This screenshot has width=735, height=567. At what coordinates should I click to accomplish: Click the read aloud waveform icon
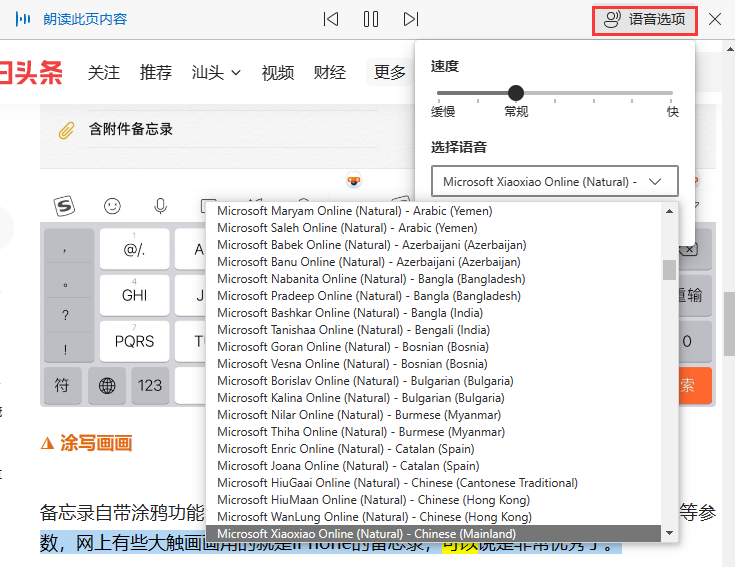tap(23, 19)
